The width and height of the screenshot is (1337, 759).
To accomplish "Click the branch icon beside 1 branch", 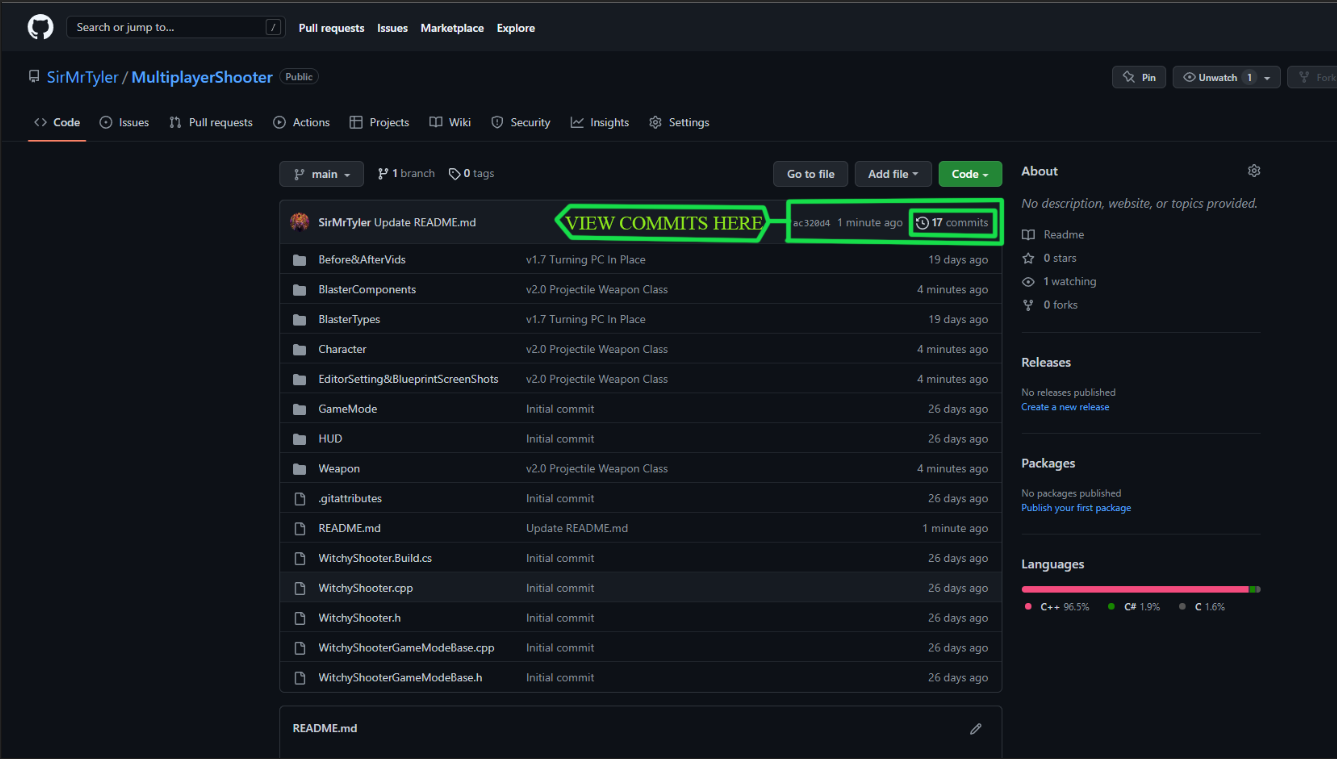I will point(383,174).
